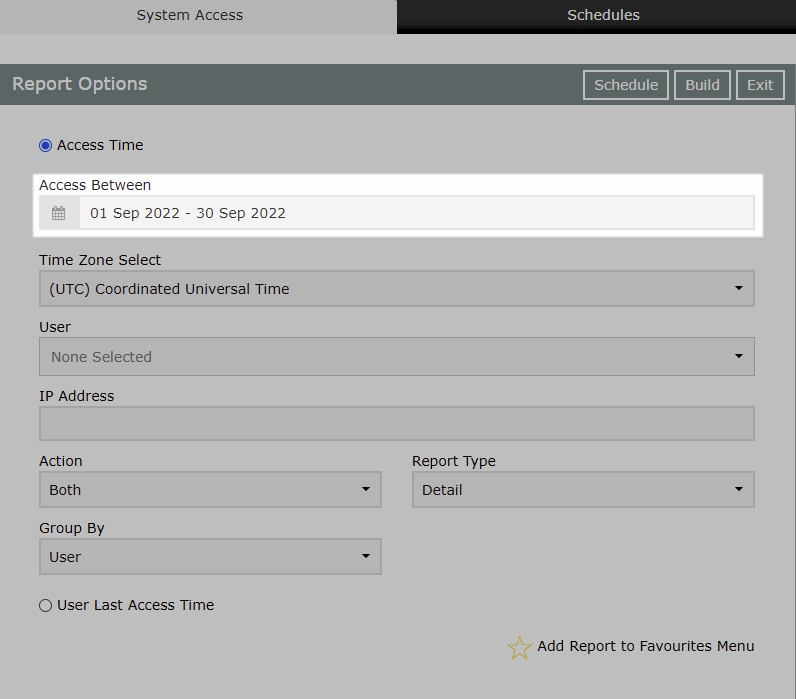Open the Action dropdown showing Both
This screenshot has width=796, height=699.
pyautogui.click(x=210, y=489)
